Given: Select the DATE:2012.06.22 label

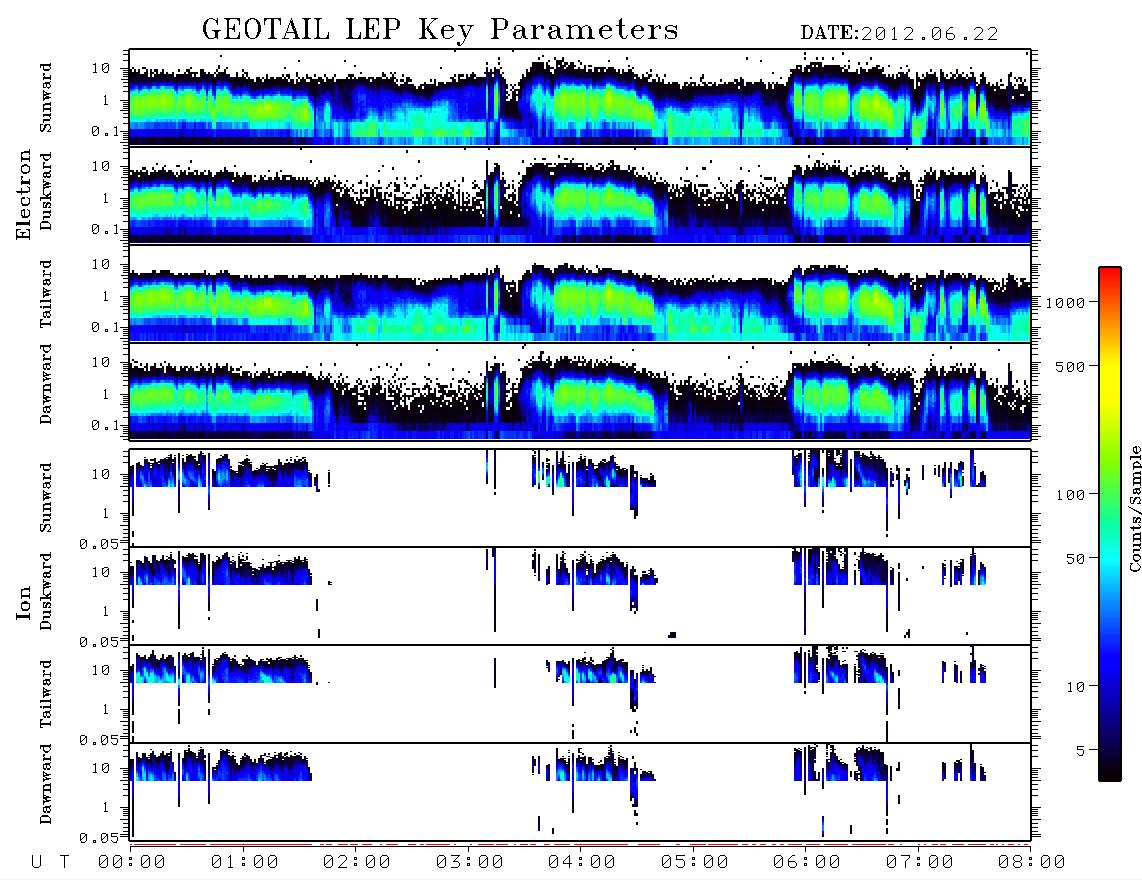Looking at the screenshot, I should coord(899,34).
